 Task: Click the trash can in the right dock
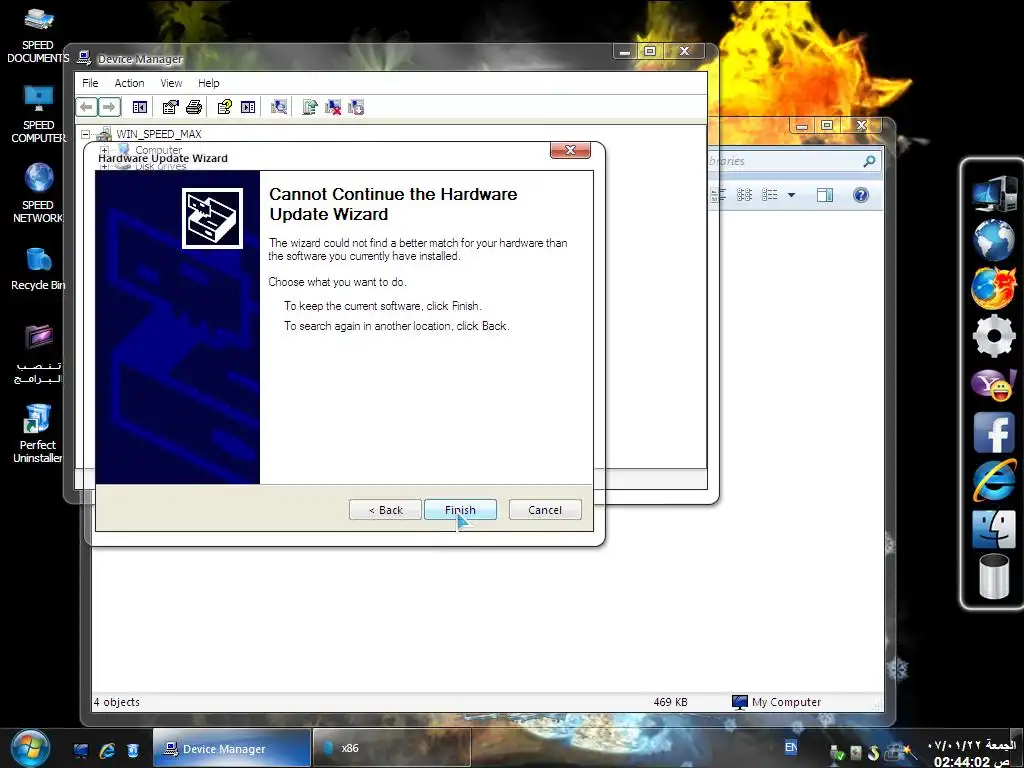click(993, 576)
